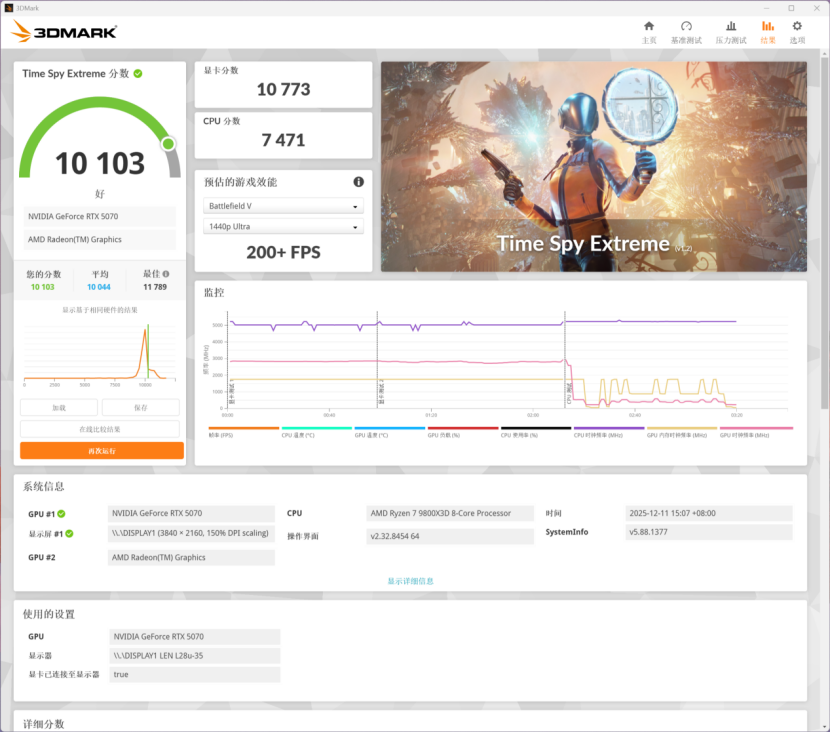Open the Benchmarks gauge icon
Screen dimensions: 830x732
point(686,26)
